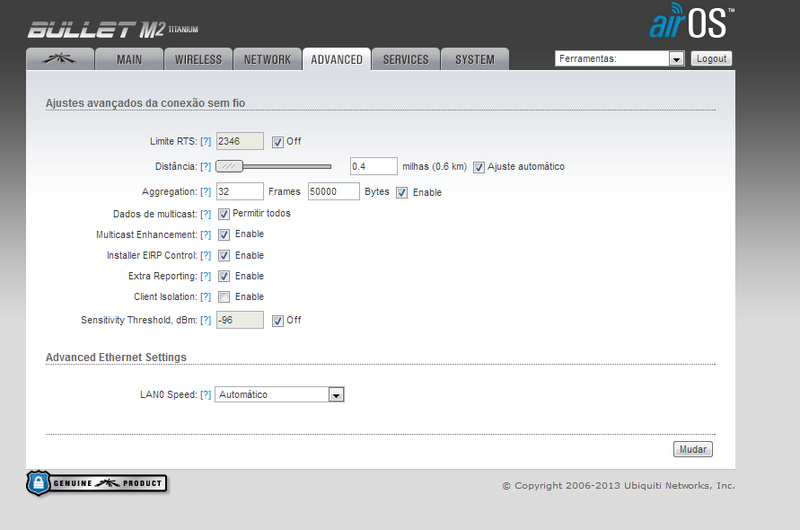Toggle Extra Reporting Enable checkbox
The image size is (800, 530).
click(223, 276)
